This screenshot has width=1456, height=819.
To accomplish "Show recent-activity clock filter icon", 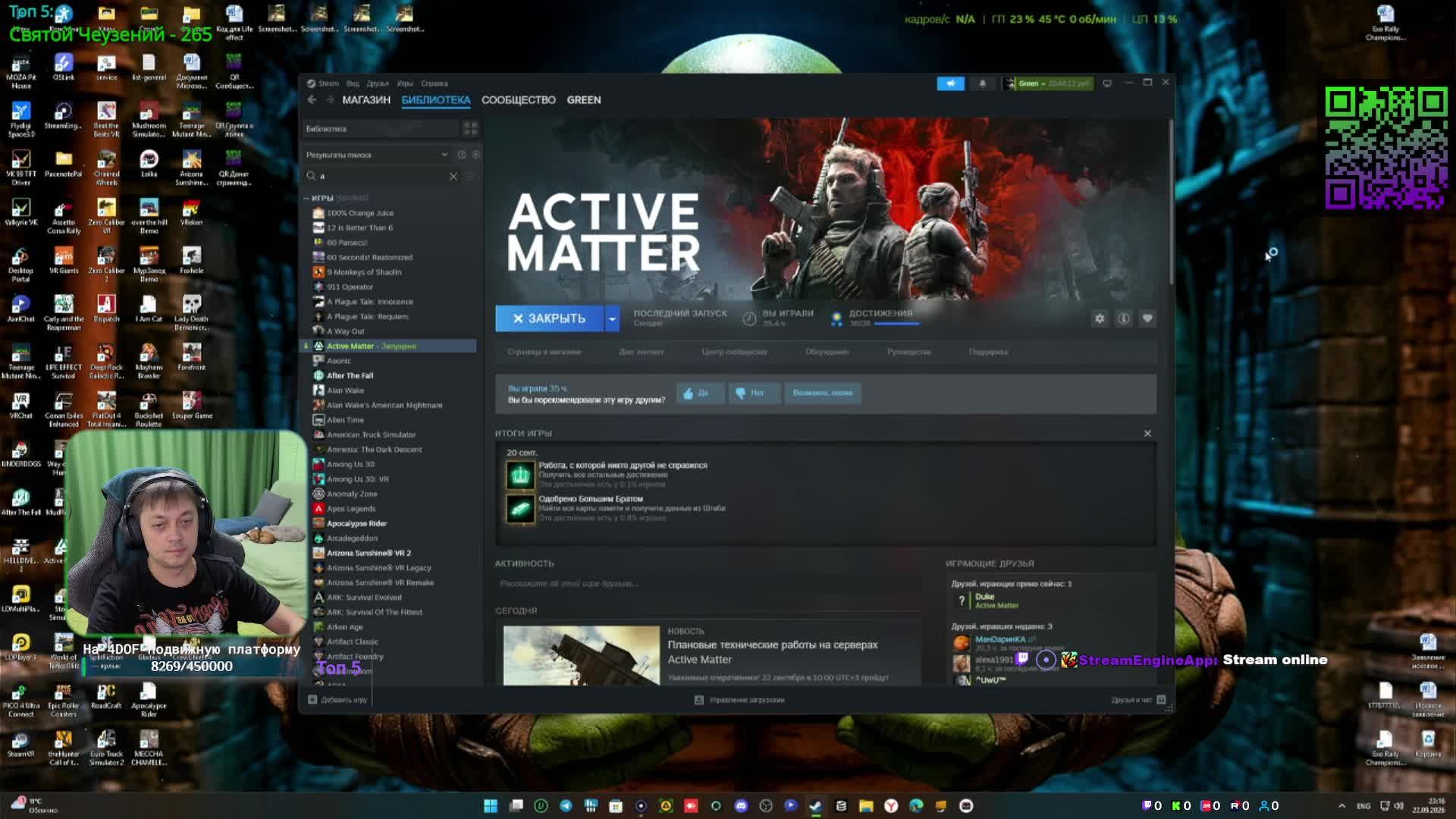I will point(461,155).
